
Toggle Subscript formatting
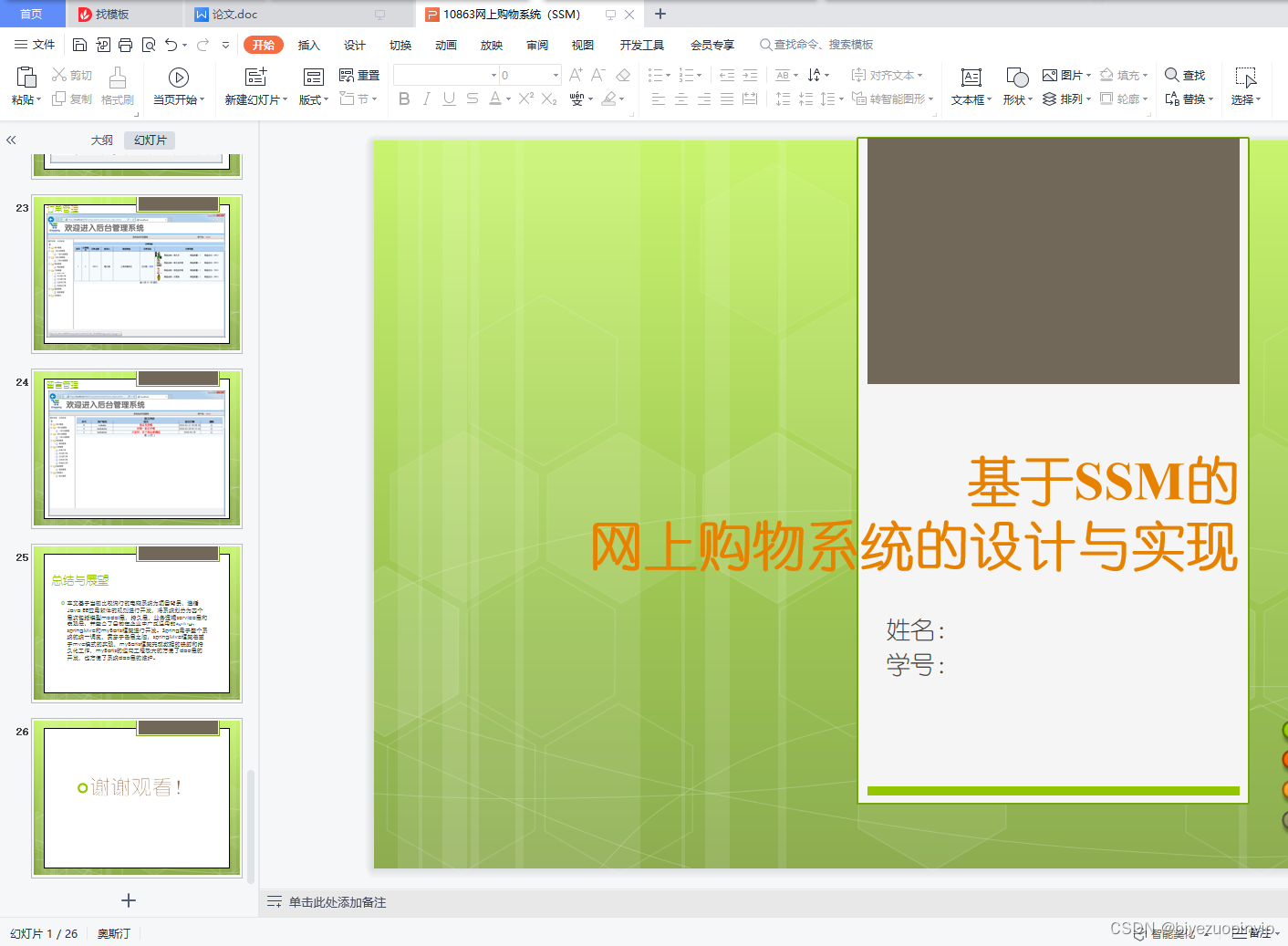549,99
